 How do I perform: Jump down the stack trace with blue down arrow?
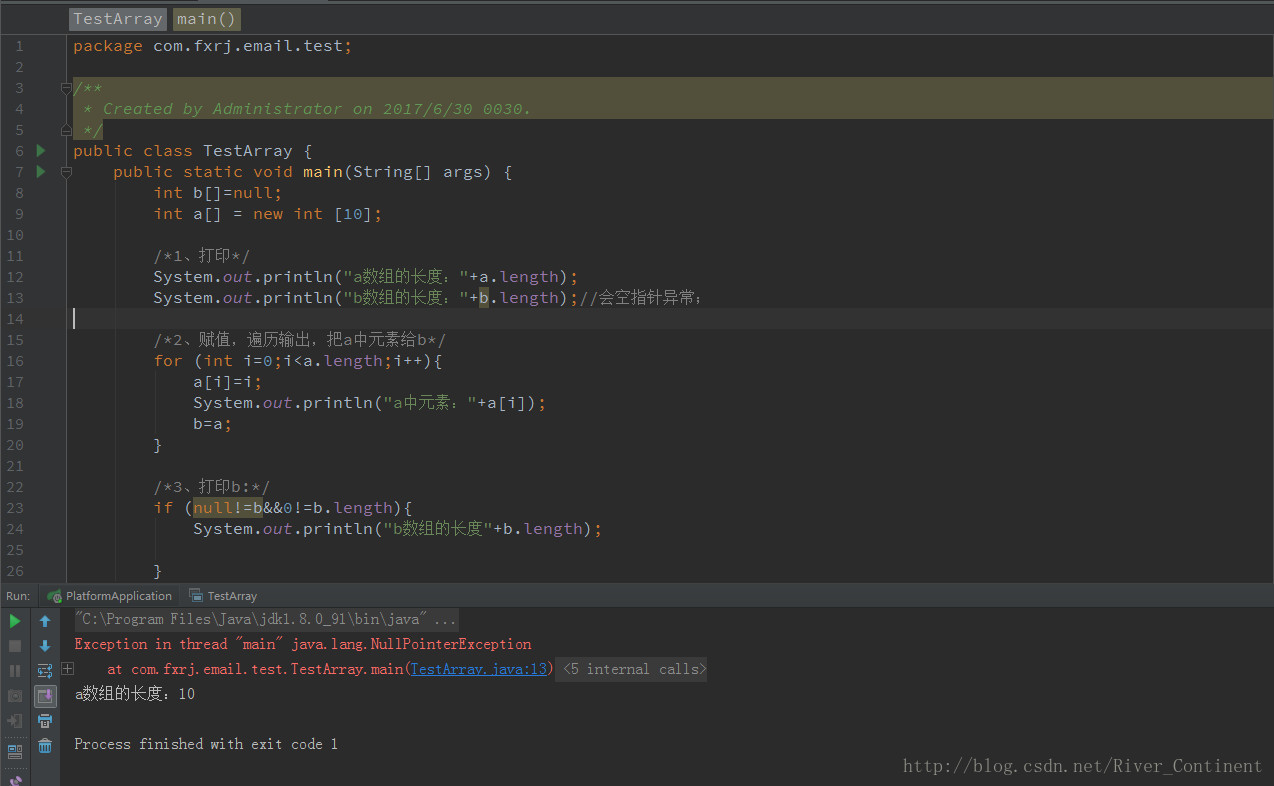point(45,646)
